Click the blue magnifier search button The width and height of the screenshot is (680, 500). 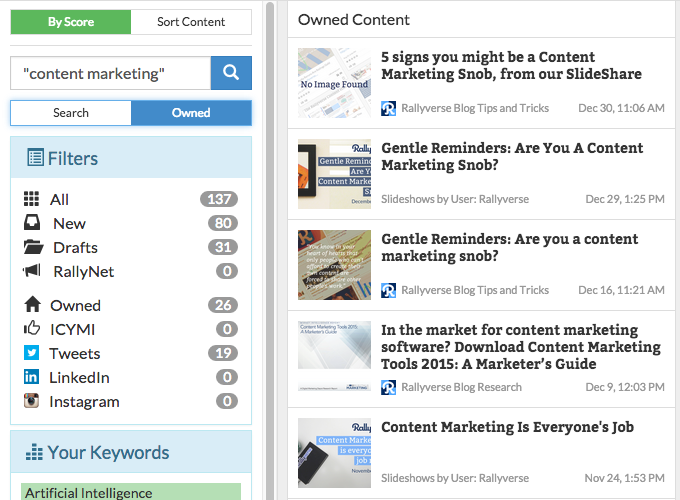point(231,73)
